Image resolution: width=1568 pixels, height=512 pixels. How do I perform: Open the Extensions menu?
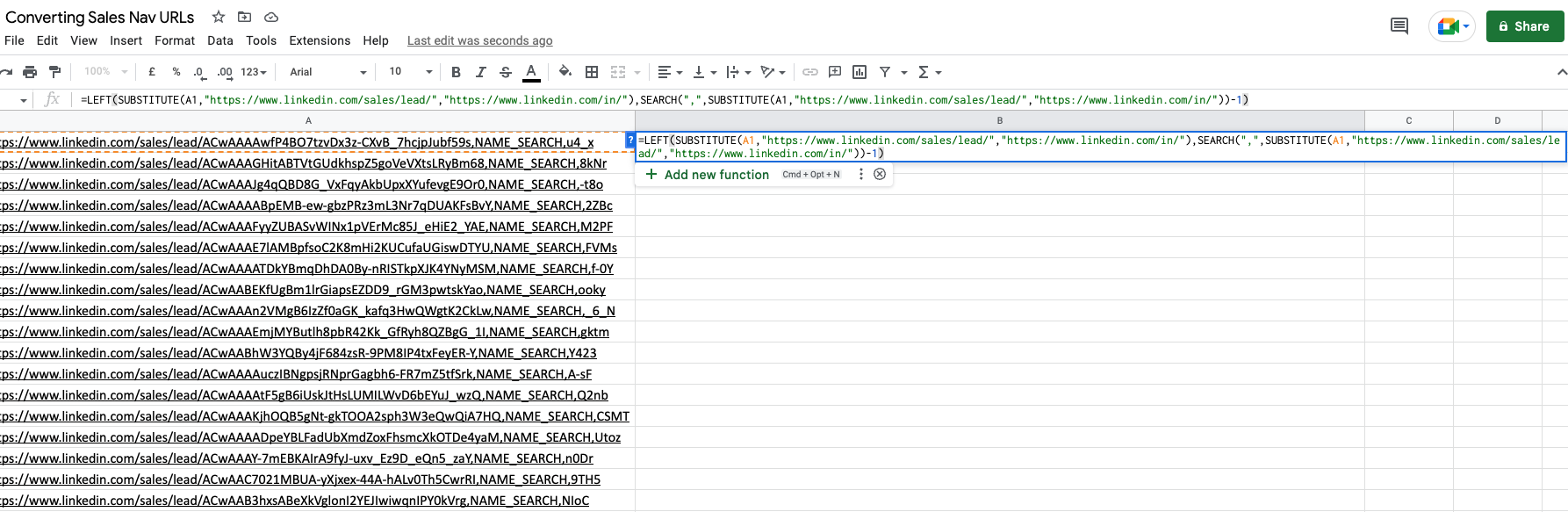click(x=320, y=40)
